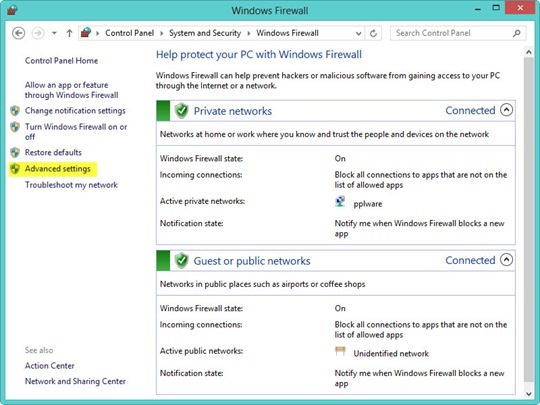Click Connected status for Guest or public networks
This screenshot has width=540, height=405.
(470, 260)
